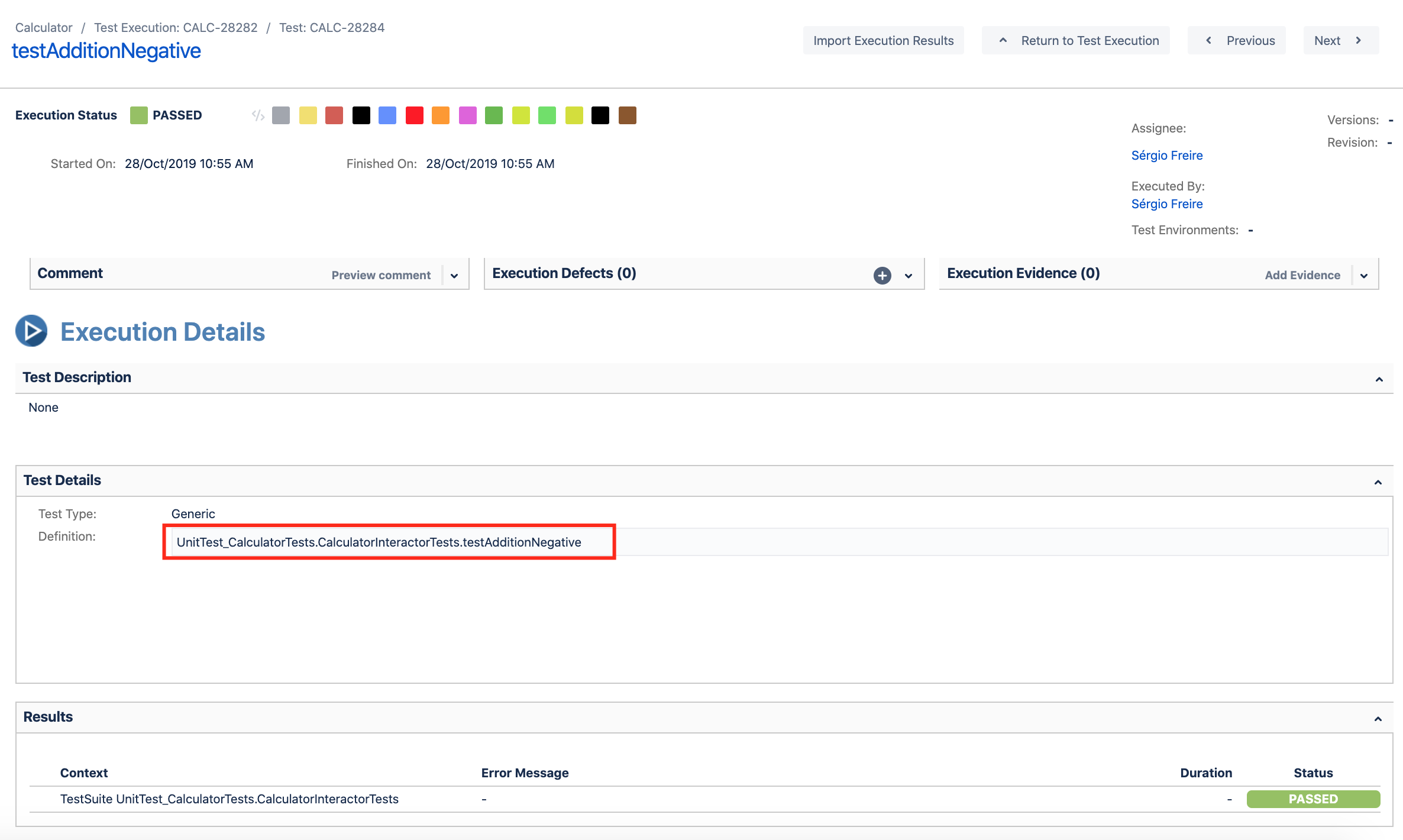Open Test Execution: CALC-28282 breadcrumb

(x=176, y=27)
